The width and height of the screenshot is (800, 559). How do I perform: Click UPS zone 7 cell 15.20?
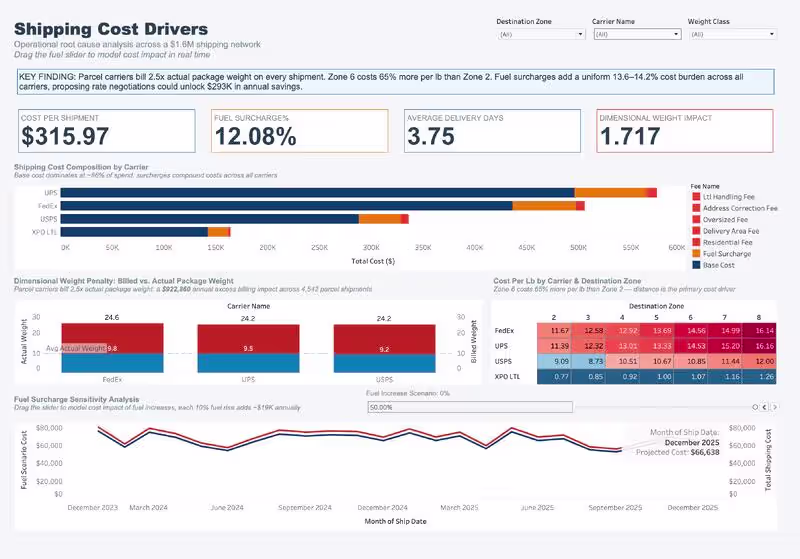click(725, 346)
